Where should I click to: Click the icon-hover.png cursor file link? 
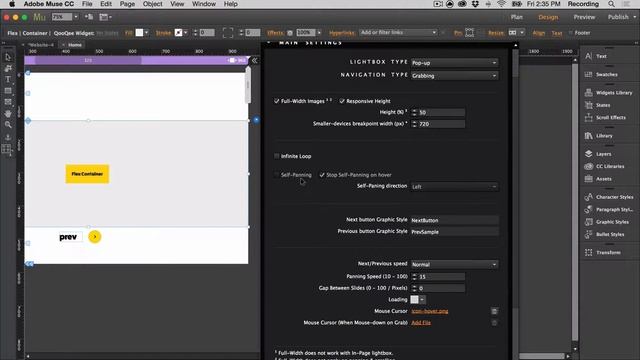(429, 311)
